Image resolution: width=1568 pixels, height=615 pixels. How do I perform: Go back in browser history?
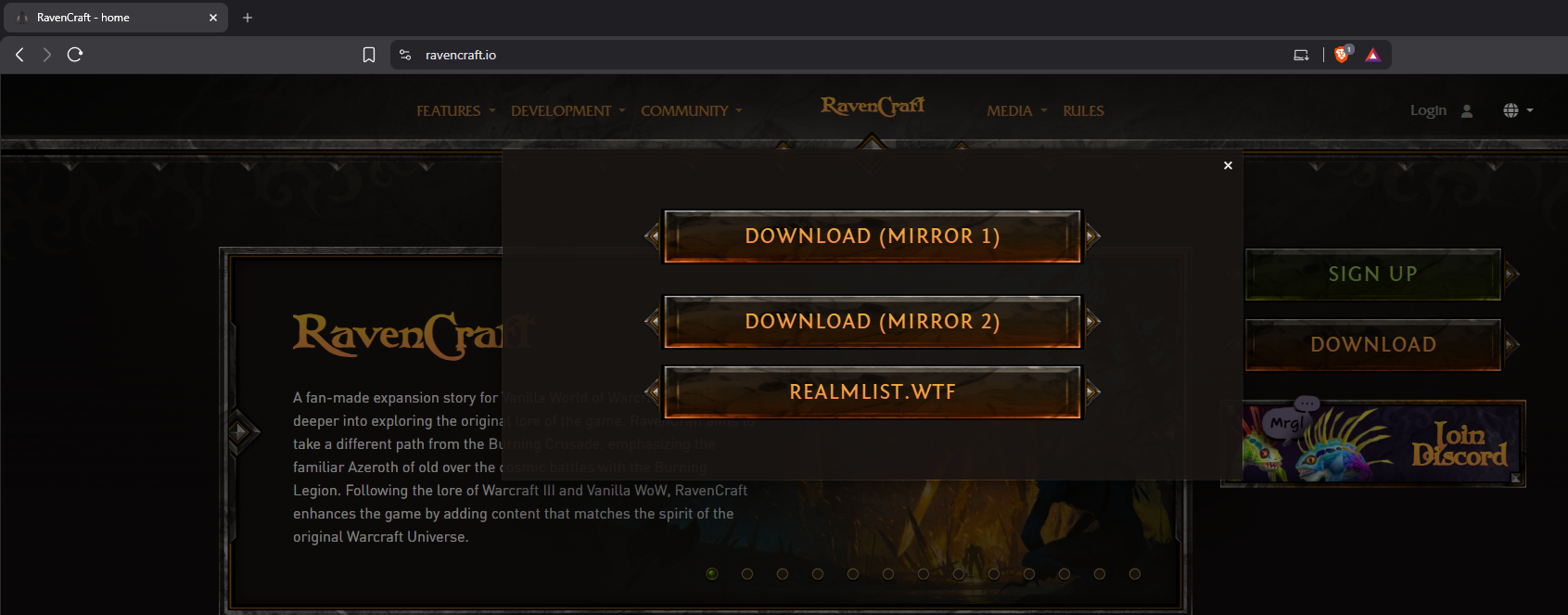click(x=19, y=55)
